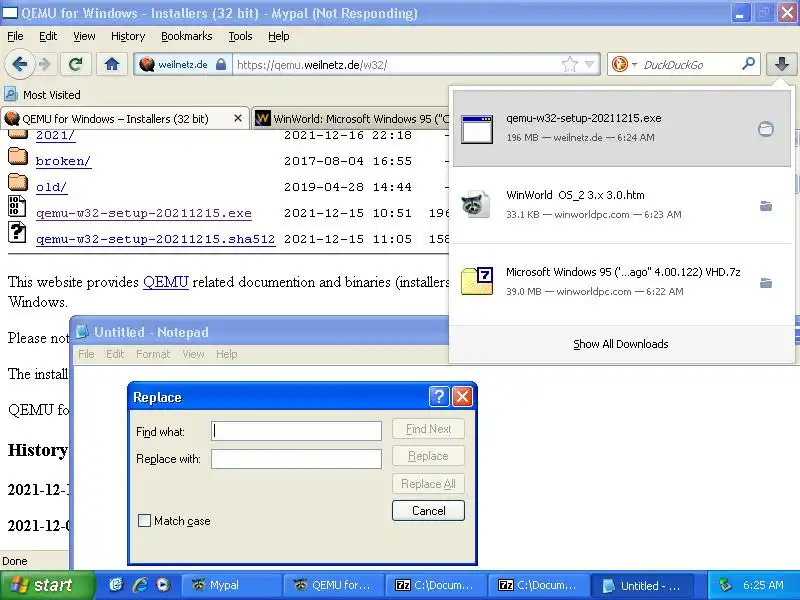Viewport: 800px width, 600px height.
Task: Click the Find what input field
Action: tap(296, 431)
